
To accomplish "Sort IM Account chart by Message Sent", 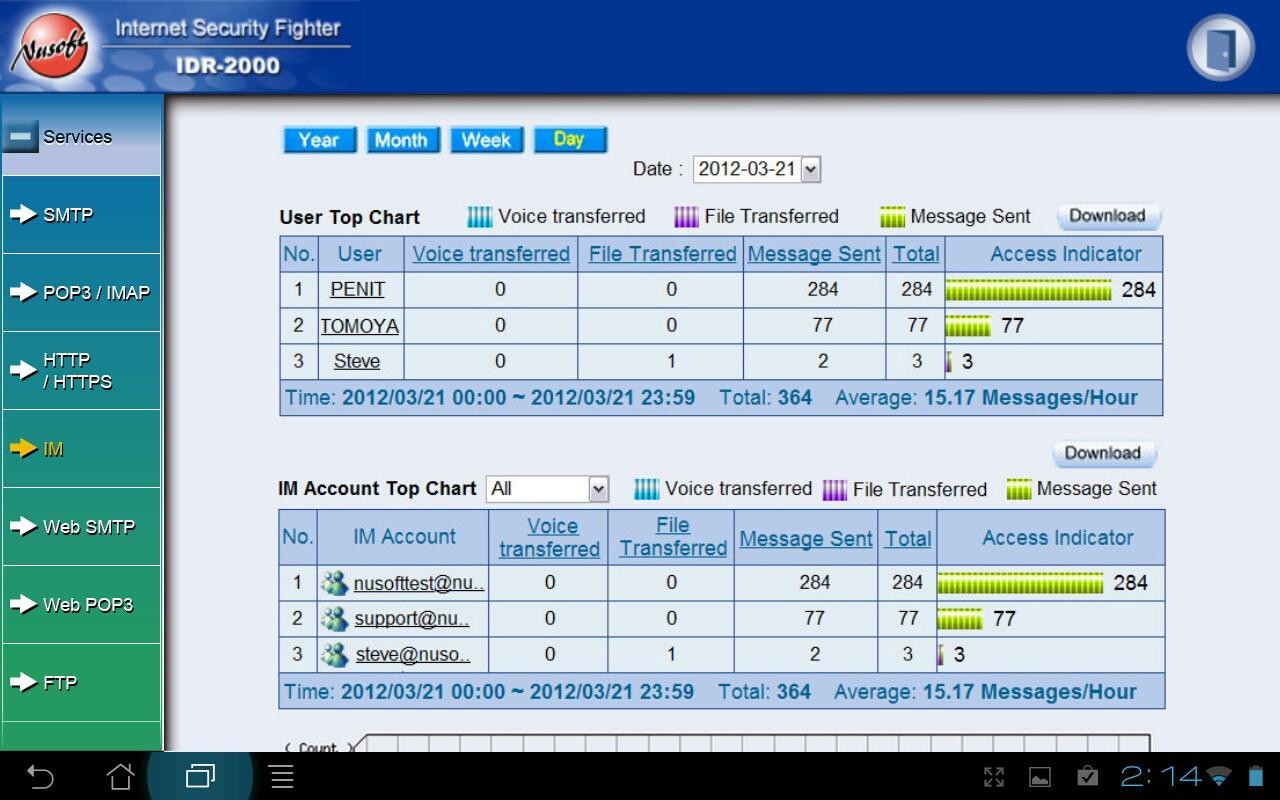I will [806, 538].
